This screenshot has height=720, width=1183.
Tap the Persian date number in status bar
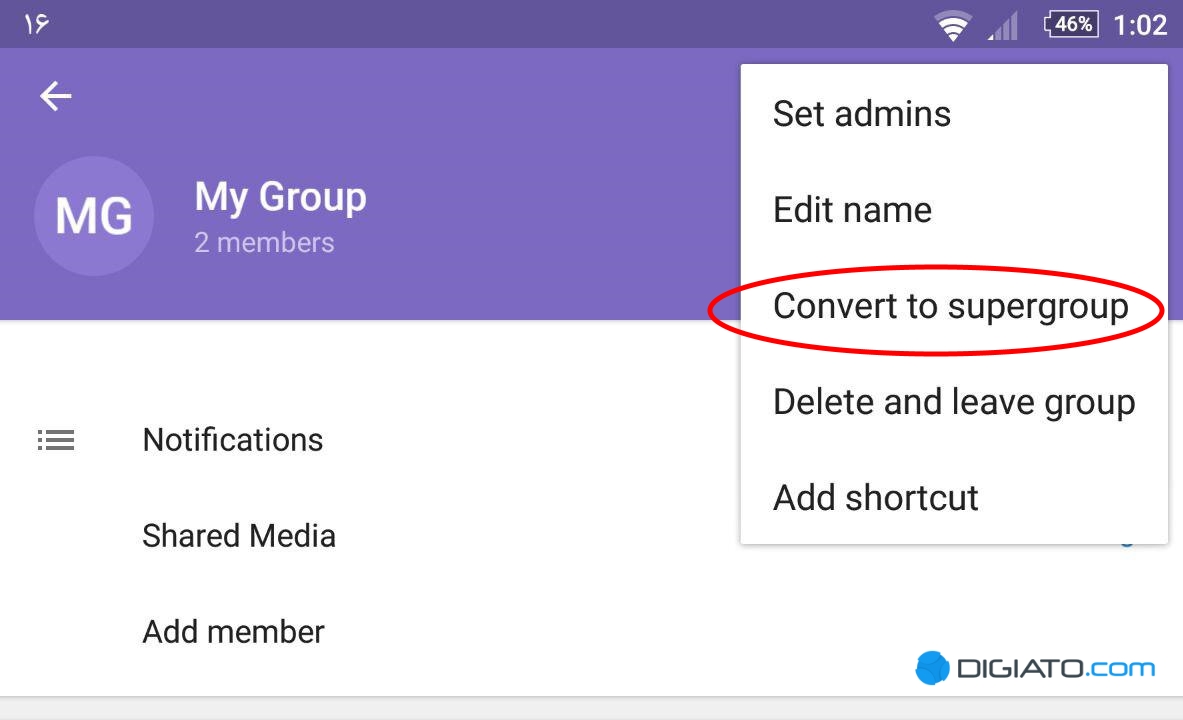pos(36,24)
